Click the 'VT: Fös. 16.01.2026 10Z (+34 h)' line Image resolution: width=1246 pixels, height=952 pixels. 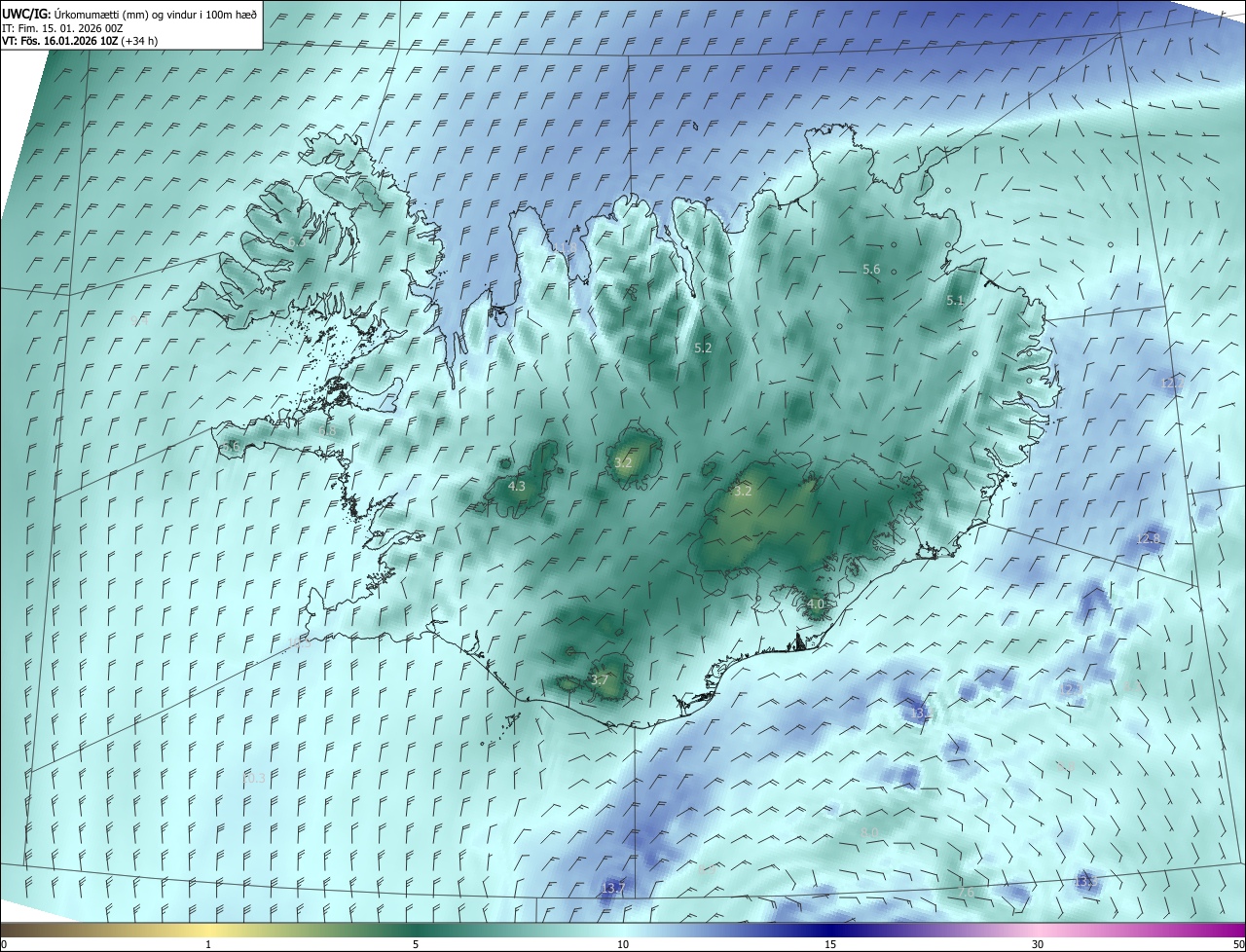tap(80, 41)
